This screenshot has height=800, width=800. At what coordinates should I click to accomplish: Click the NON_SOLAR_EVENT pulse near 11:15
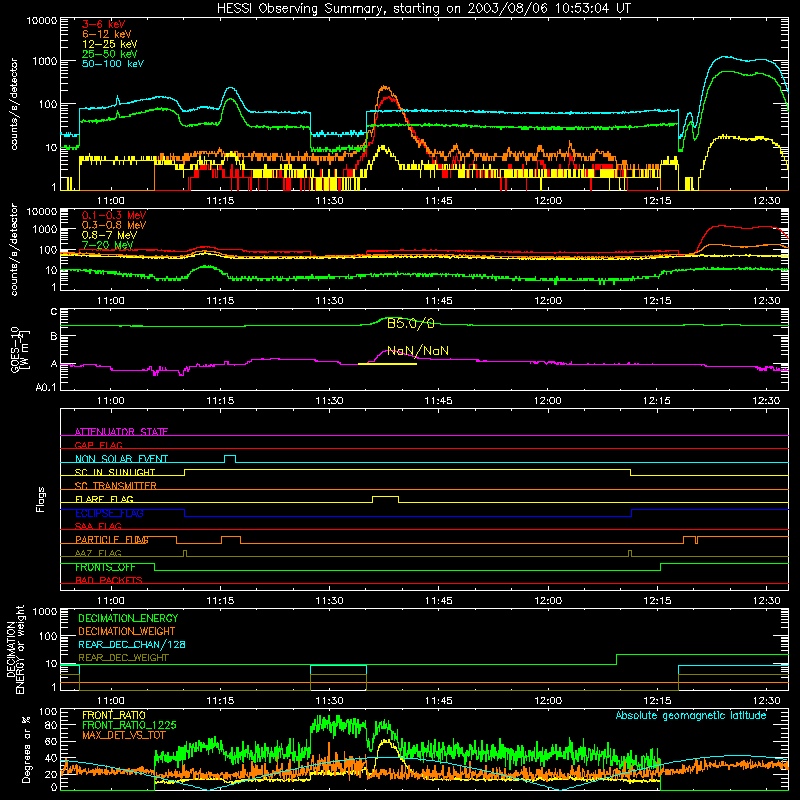(x=230, y=458)
